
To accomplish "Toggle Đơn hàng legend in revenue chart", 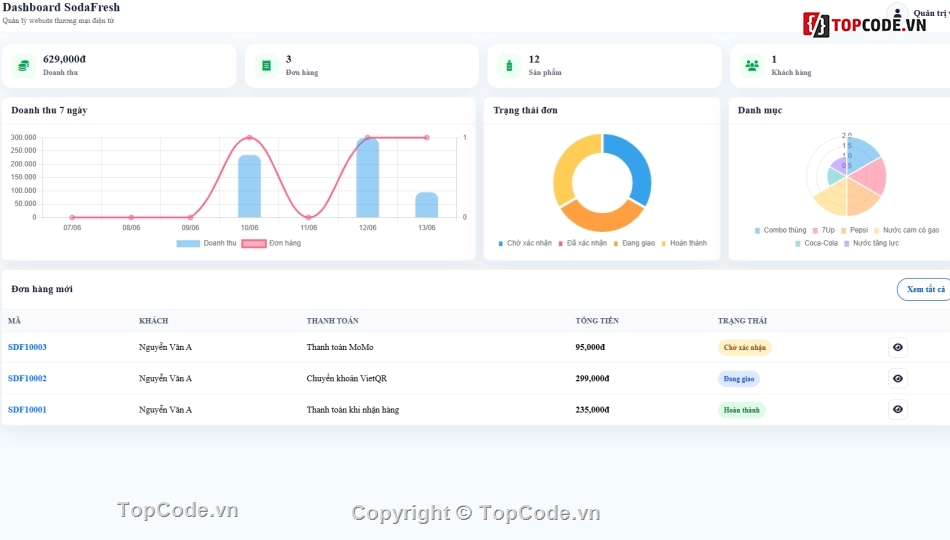I will coord(271,243).
